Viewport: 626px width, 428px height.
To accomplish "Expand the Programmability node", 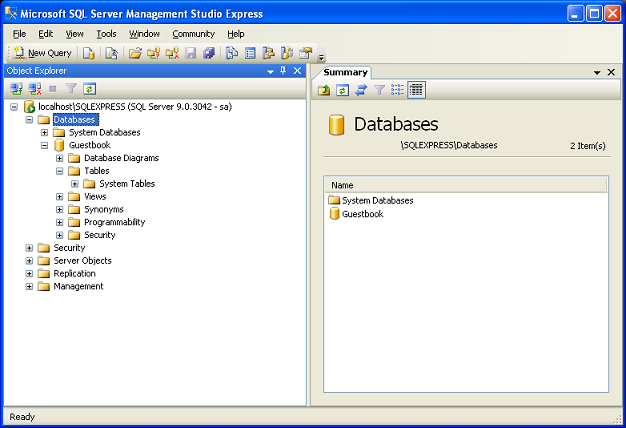I will coord(59,222).
